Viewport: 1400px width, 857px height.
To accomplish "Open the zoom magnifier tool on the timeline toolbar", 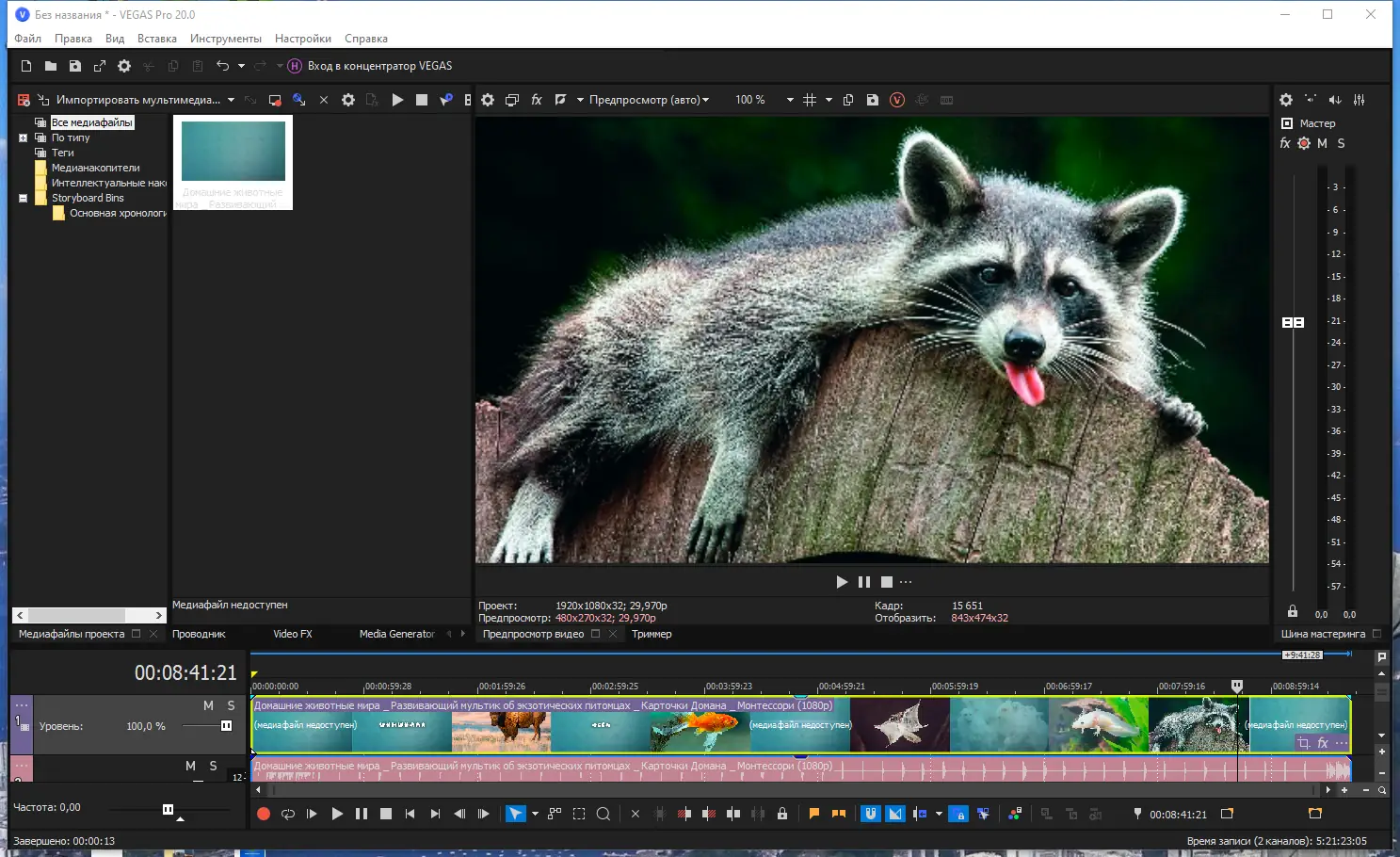I will [603, 814].
